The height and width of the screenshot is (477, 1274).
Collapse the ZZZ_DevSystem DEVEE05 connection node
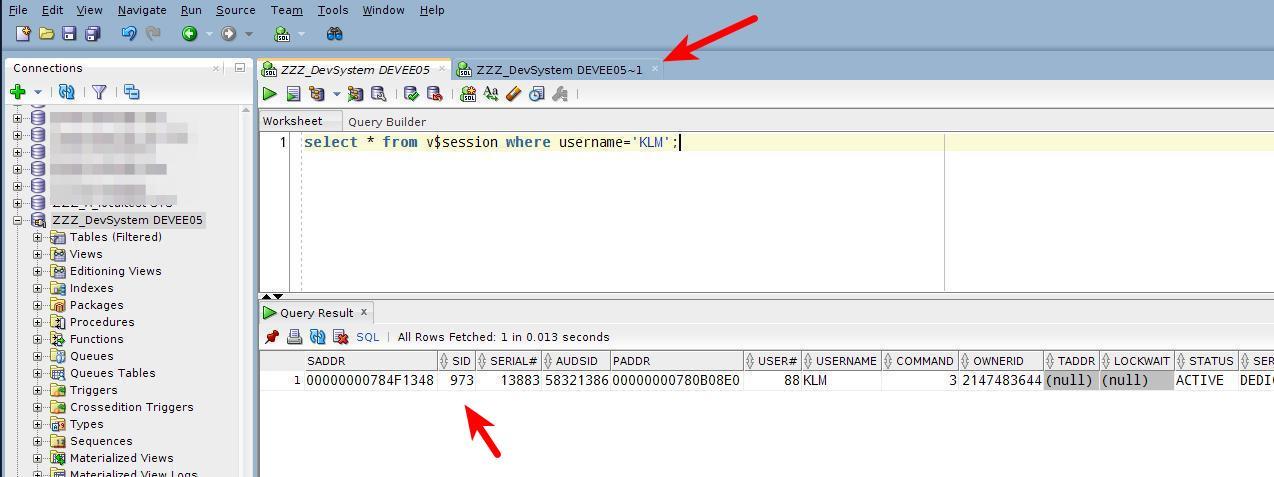click(x=17, y=220)
